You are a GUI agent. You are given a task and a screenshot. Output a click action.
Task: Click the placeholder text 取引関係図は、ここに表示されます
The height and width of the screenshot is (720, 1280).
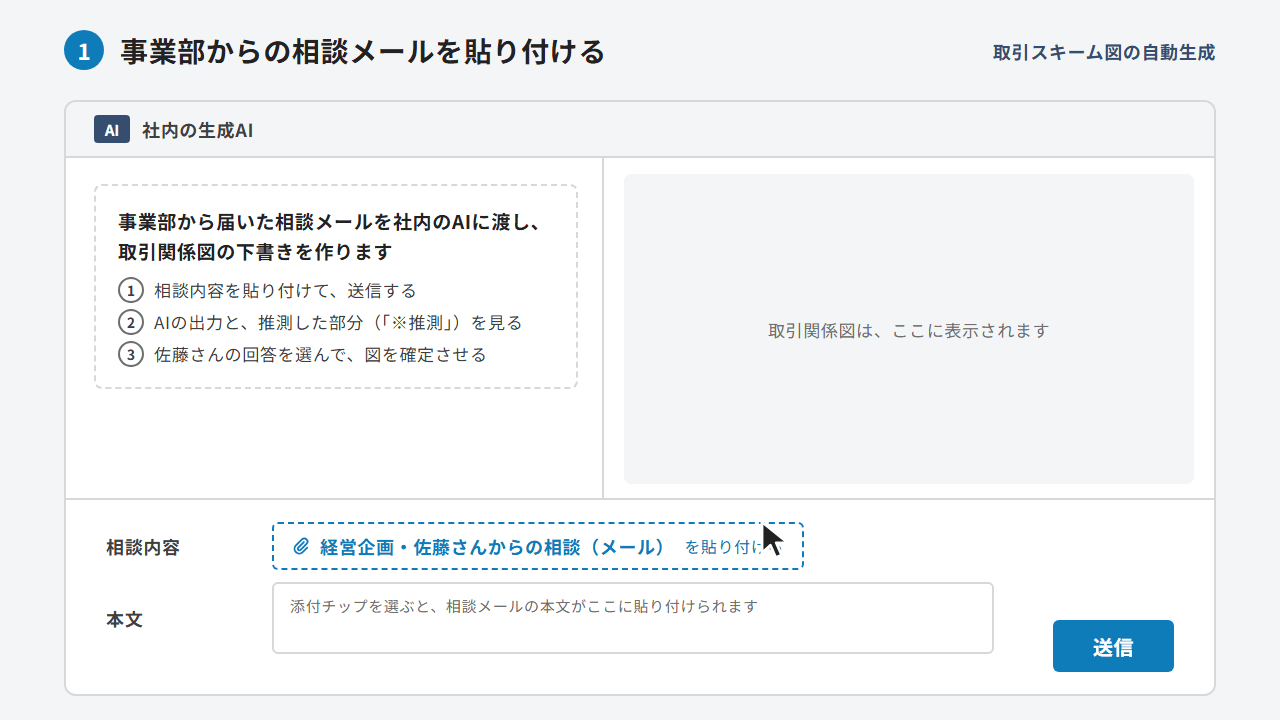[x=909, y=330]
